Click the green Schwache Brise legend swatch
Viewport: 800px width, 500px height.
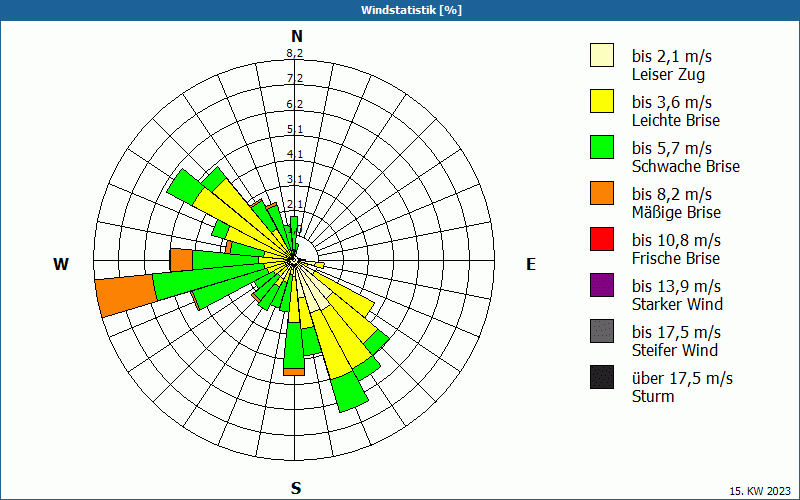[602, 147]
